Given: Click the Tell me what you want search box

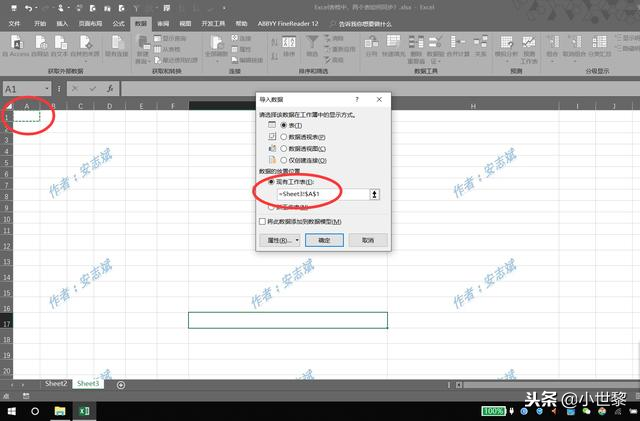Looking at the screenshot, I should point(361,24).
